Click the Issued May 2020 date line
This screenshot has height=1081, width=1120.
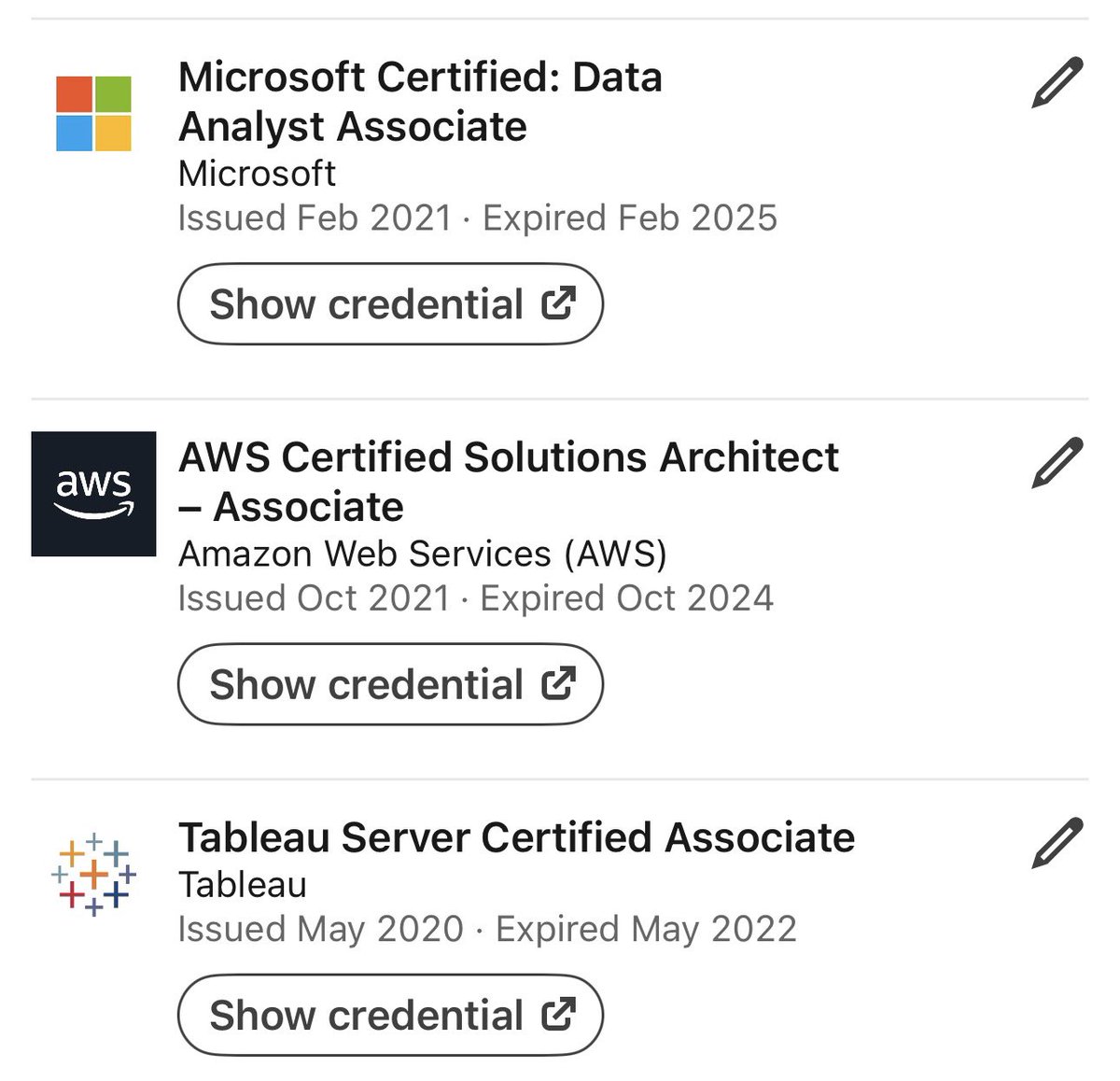pyautogui.click(x=320, y=929)
